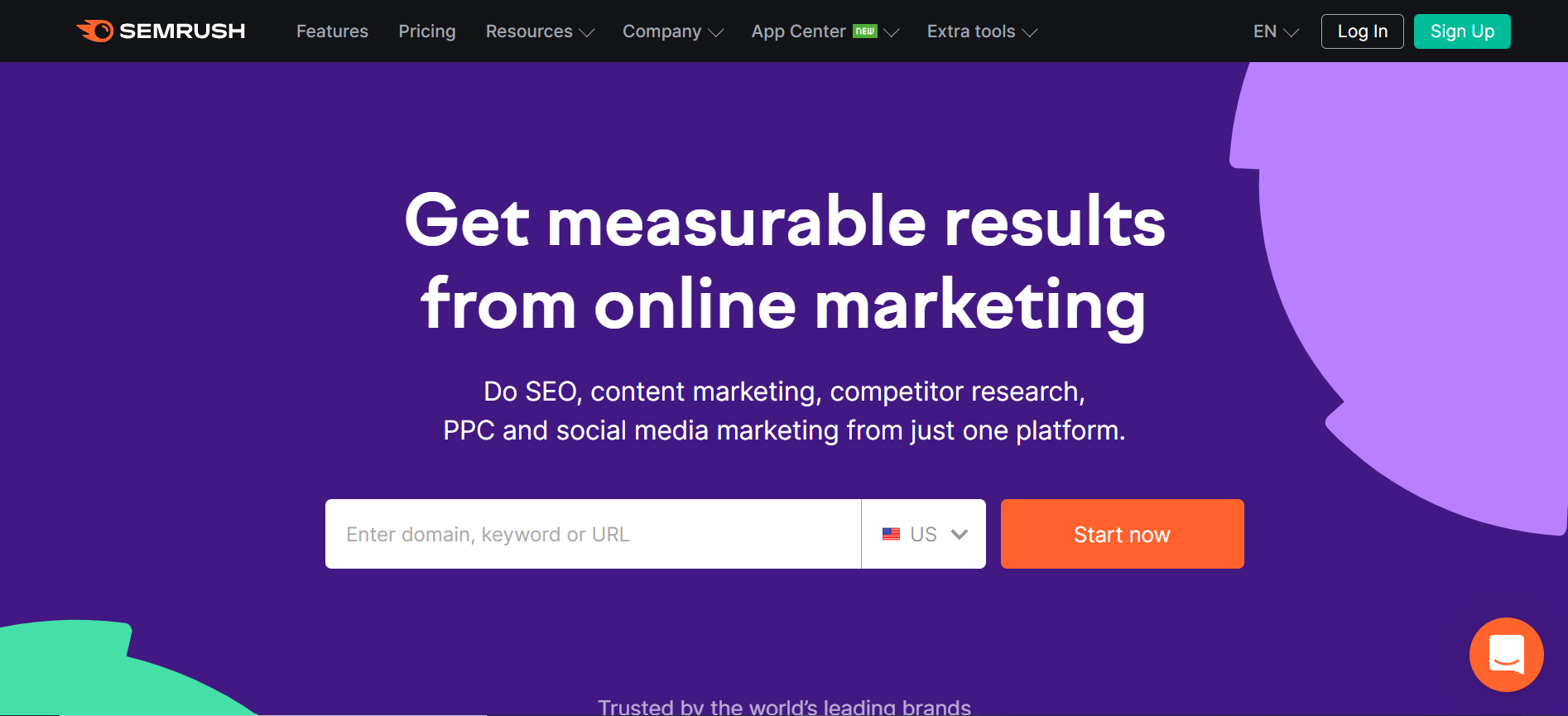Click the orange Start now button
Viewport: 1568px width, 716px height.
1123,534
